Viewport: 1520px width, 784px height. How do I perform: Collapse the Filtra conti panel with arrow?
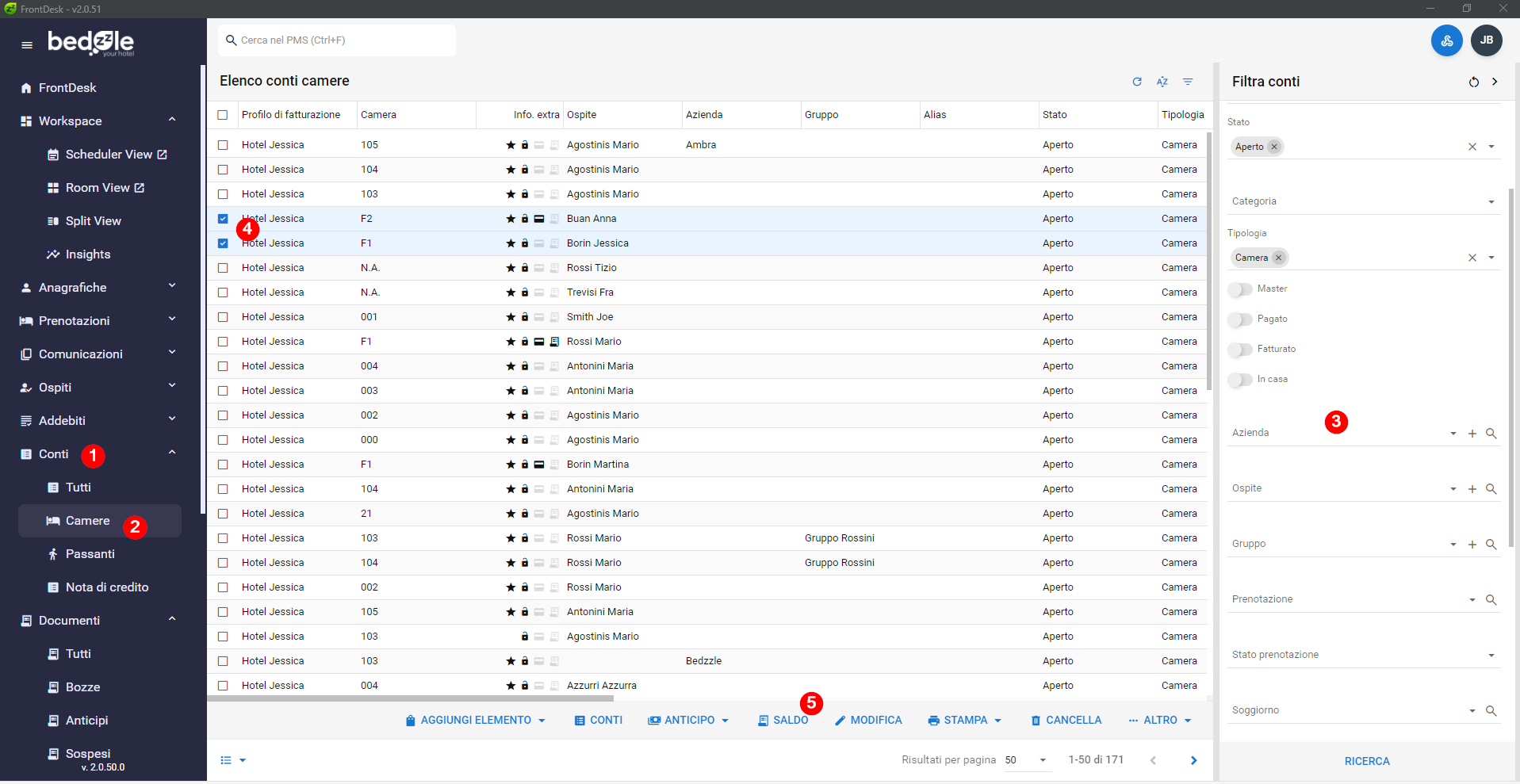1495,82
